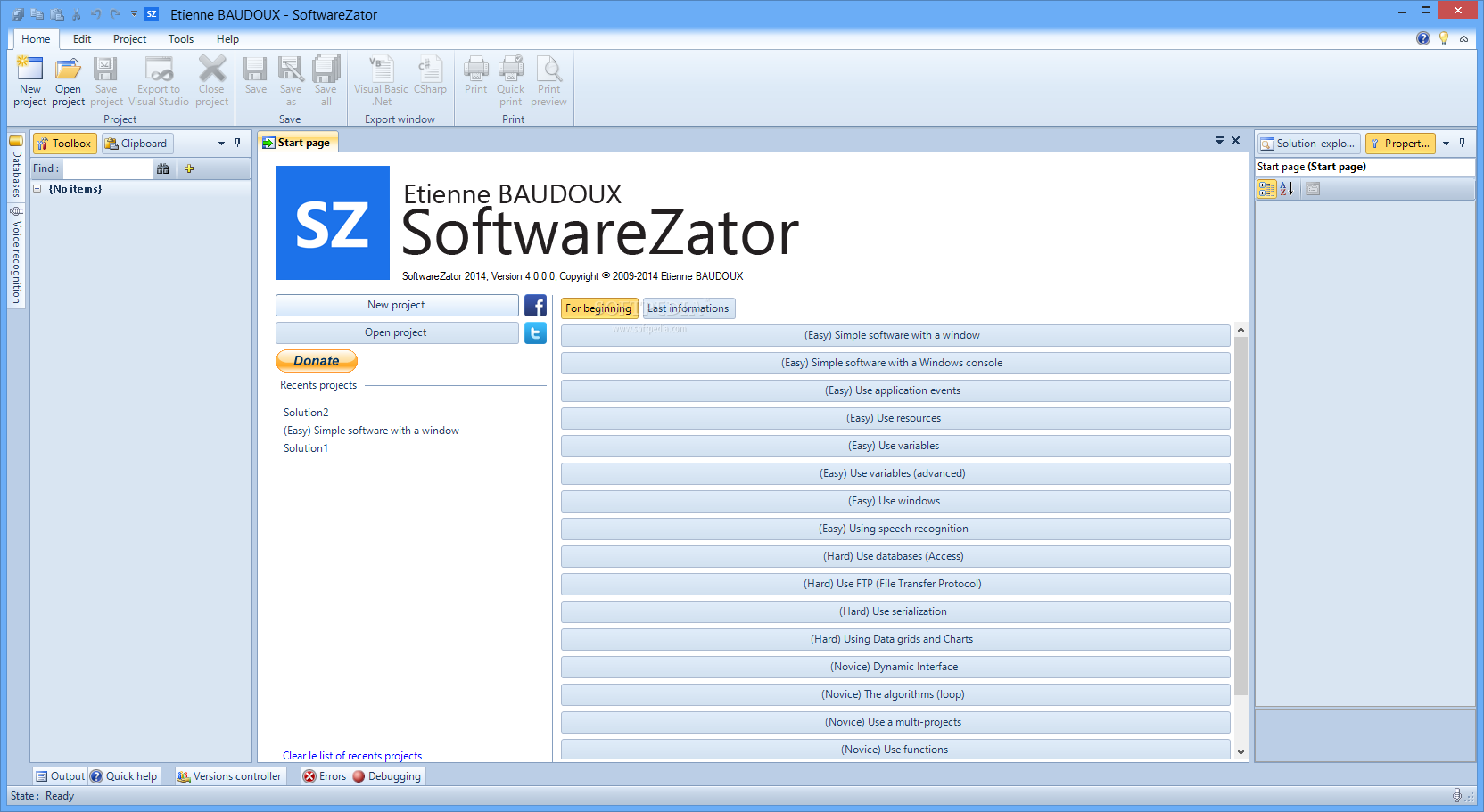The image size is (1484, 812).
Task: Open the Output panel tab
Action: click(x=60, y=776)
